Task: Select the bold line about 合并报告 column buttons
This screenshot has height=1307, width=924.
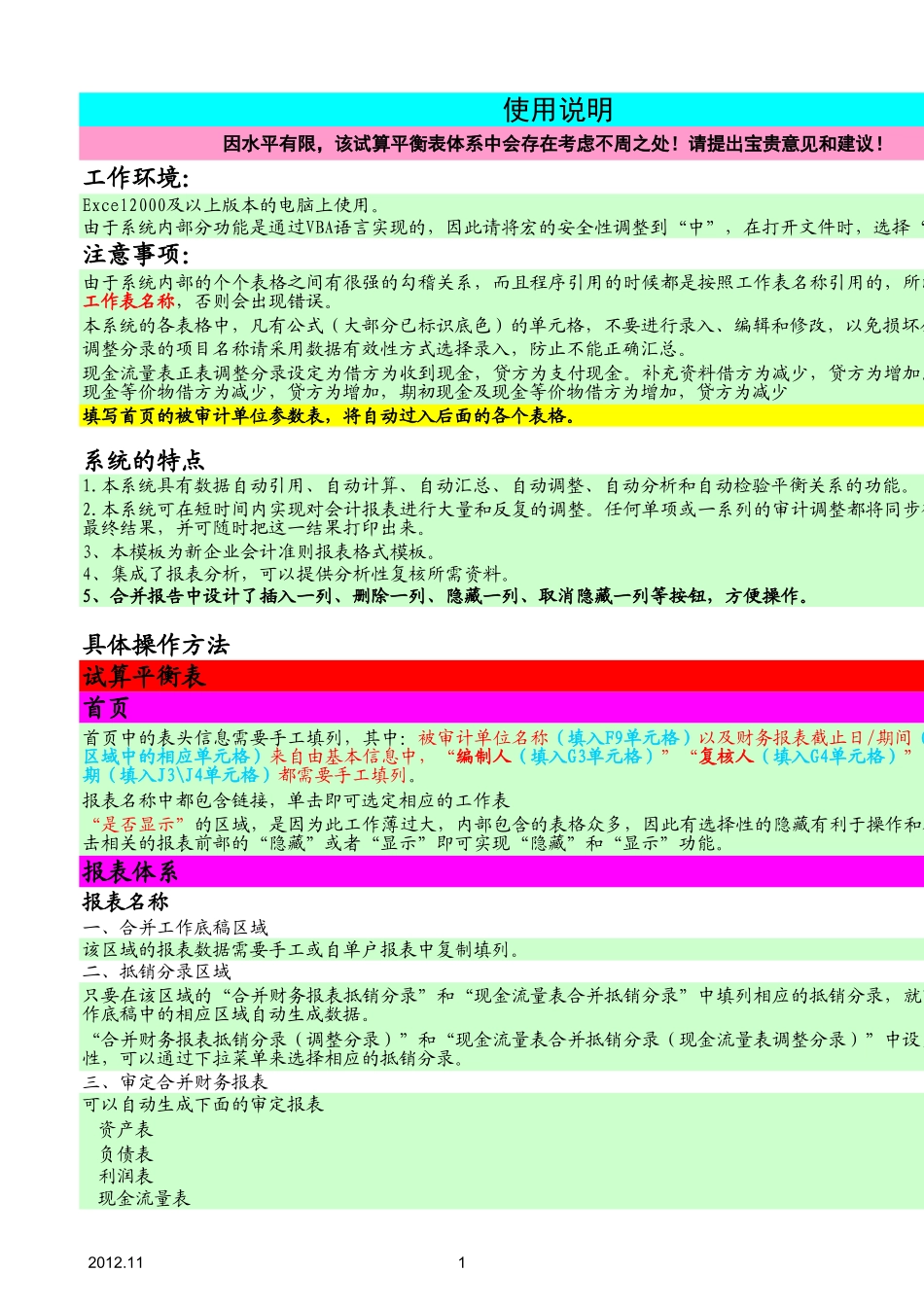Action: pyautogui.click(x=445, y=596)
